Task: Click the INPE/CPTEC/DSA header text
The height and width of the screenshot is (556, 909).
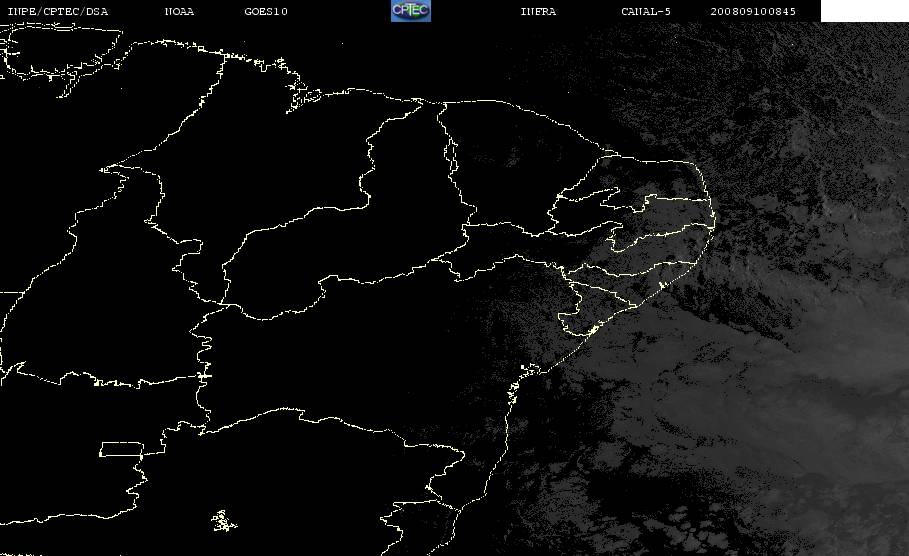Action: [57, 12]
